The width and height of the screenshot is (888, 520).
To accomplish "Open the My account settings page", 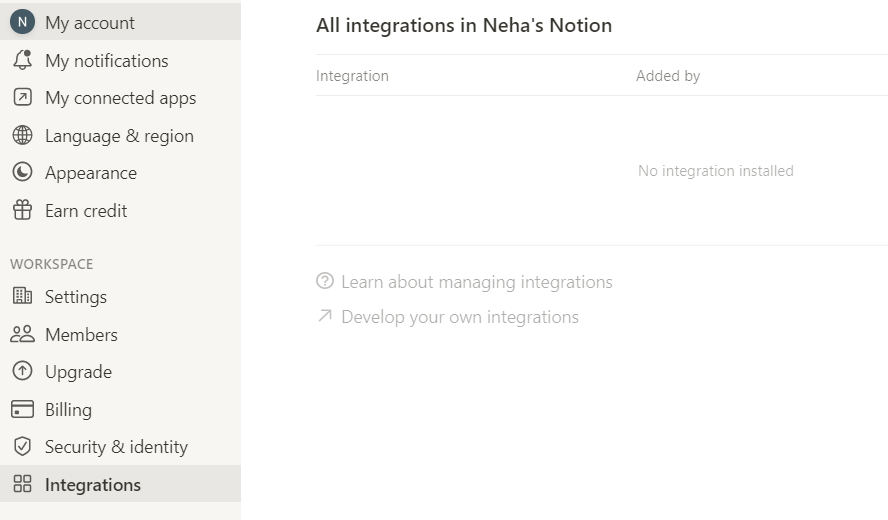I will click(x=90, y=22).
